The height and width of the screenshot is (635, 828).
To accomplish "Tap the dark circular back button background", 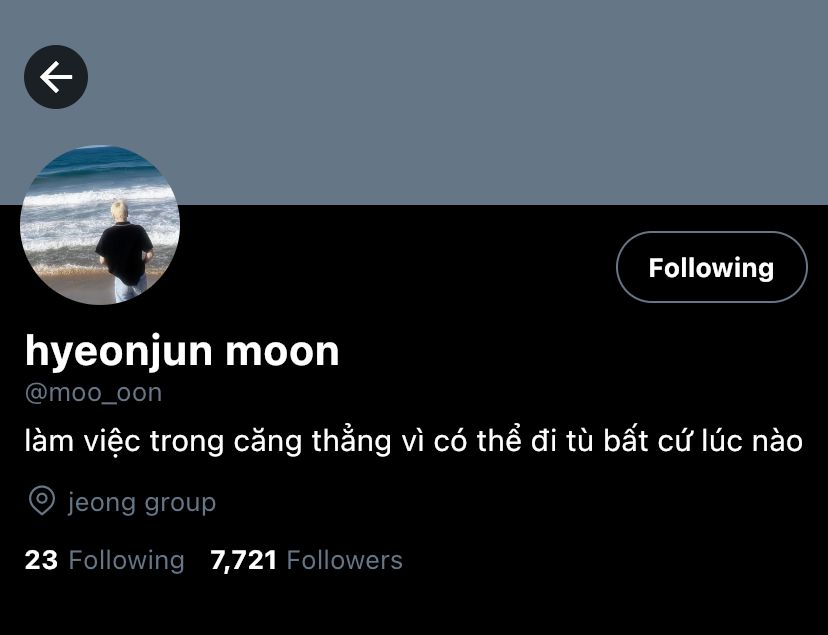I will pos(56,77).
